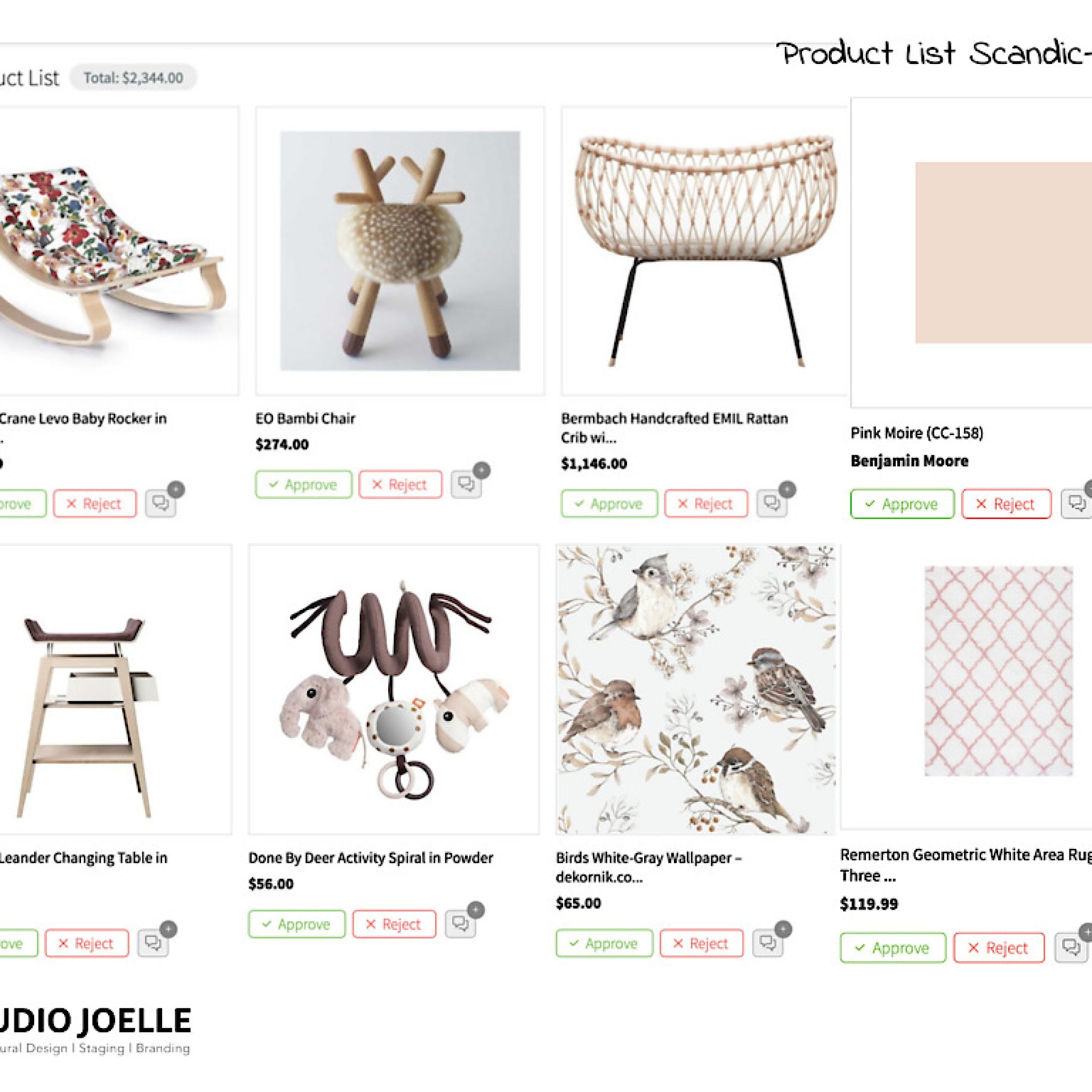Approve the Remerton Geometric Area Rug
1092x1092 pixels.
(893, 948)
